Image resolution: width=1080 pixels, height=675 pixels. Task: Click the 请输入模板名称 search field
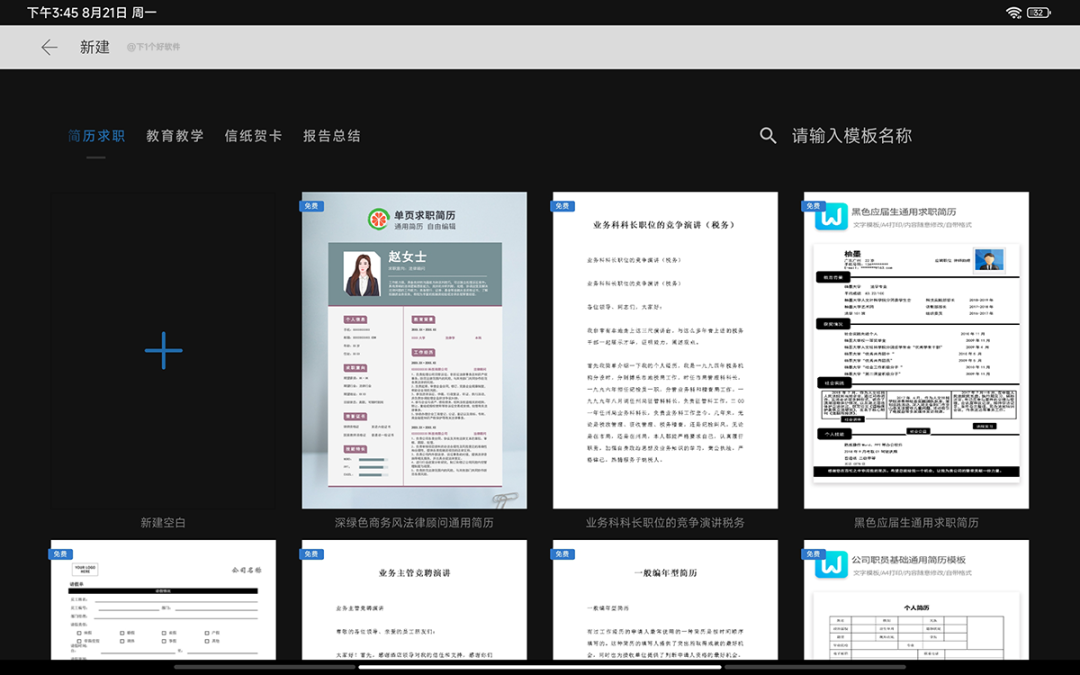(x=852, y=136)
